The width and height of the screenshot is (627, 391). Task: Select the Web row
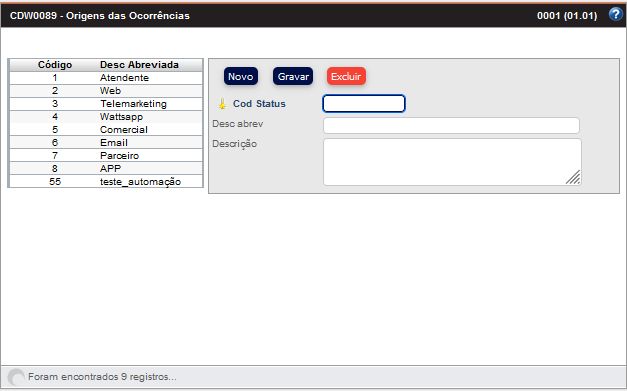106,91
